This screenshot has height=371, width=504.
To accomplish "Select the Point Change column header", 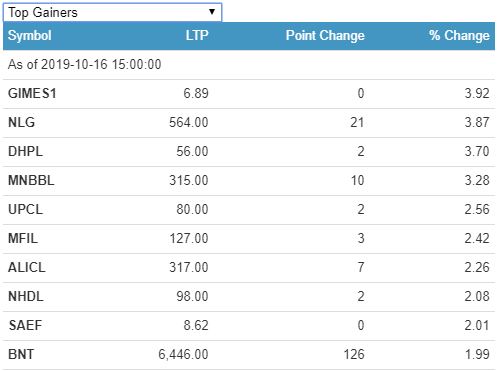I will 325,35.
